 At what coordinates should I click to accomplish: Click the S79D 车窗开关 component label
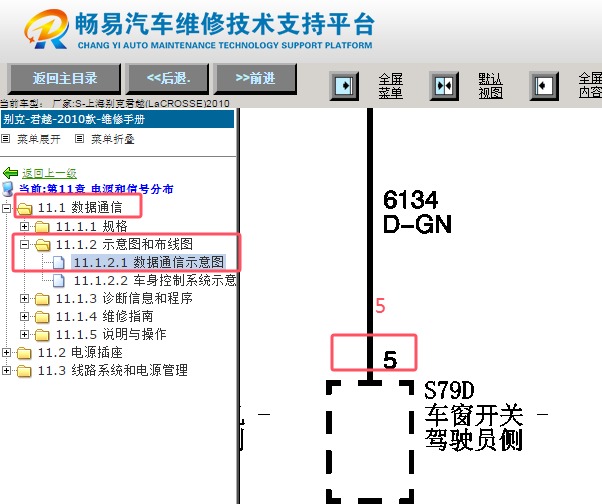point(474,416)
